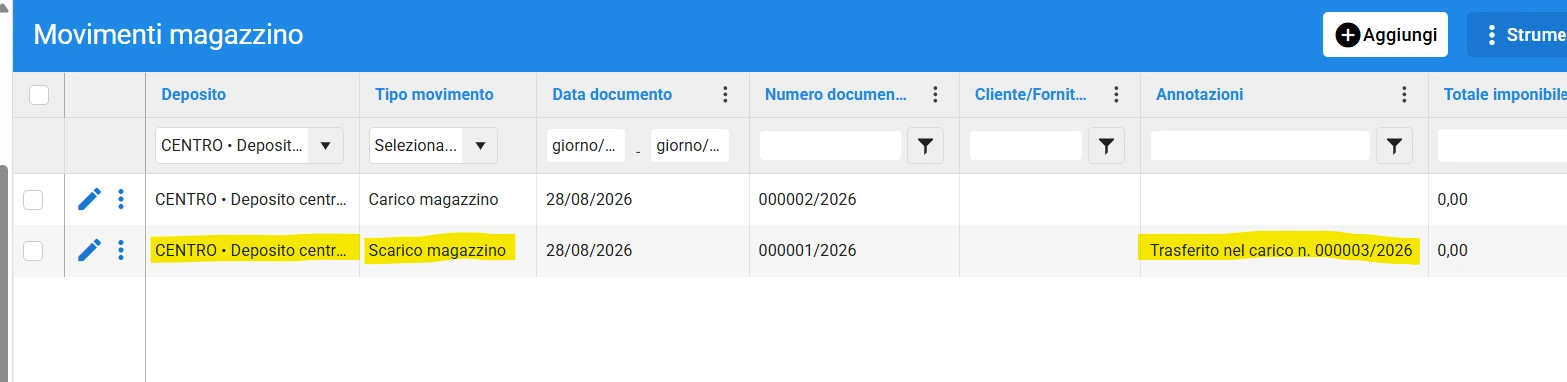Click the Cliente/Fornitore filter input
This screenshot has height=382, width=1567.
click(x=1026, y=146)
